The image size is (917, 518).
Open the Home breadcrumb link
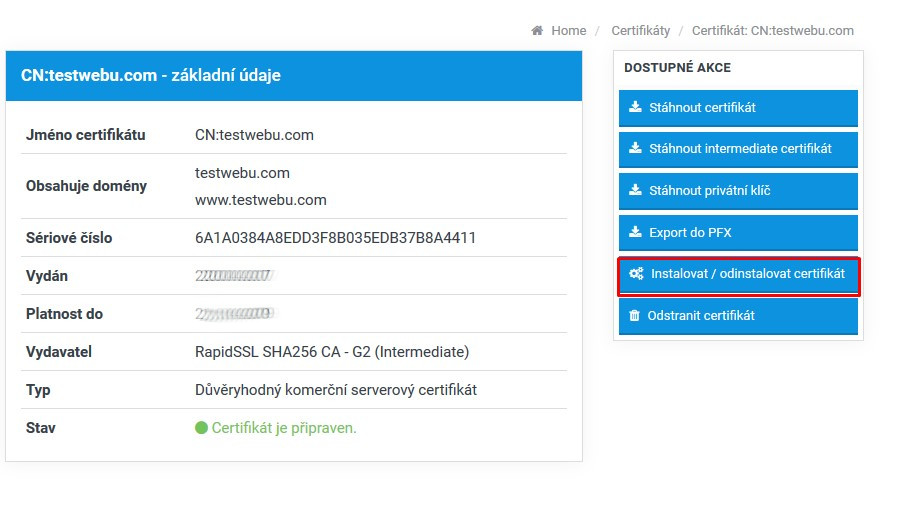click(568, 31)
